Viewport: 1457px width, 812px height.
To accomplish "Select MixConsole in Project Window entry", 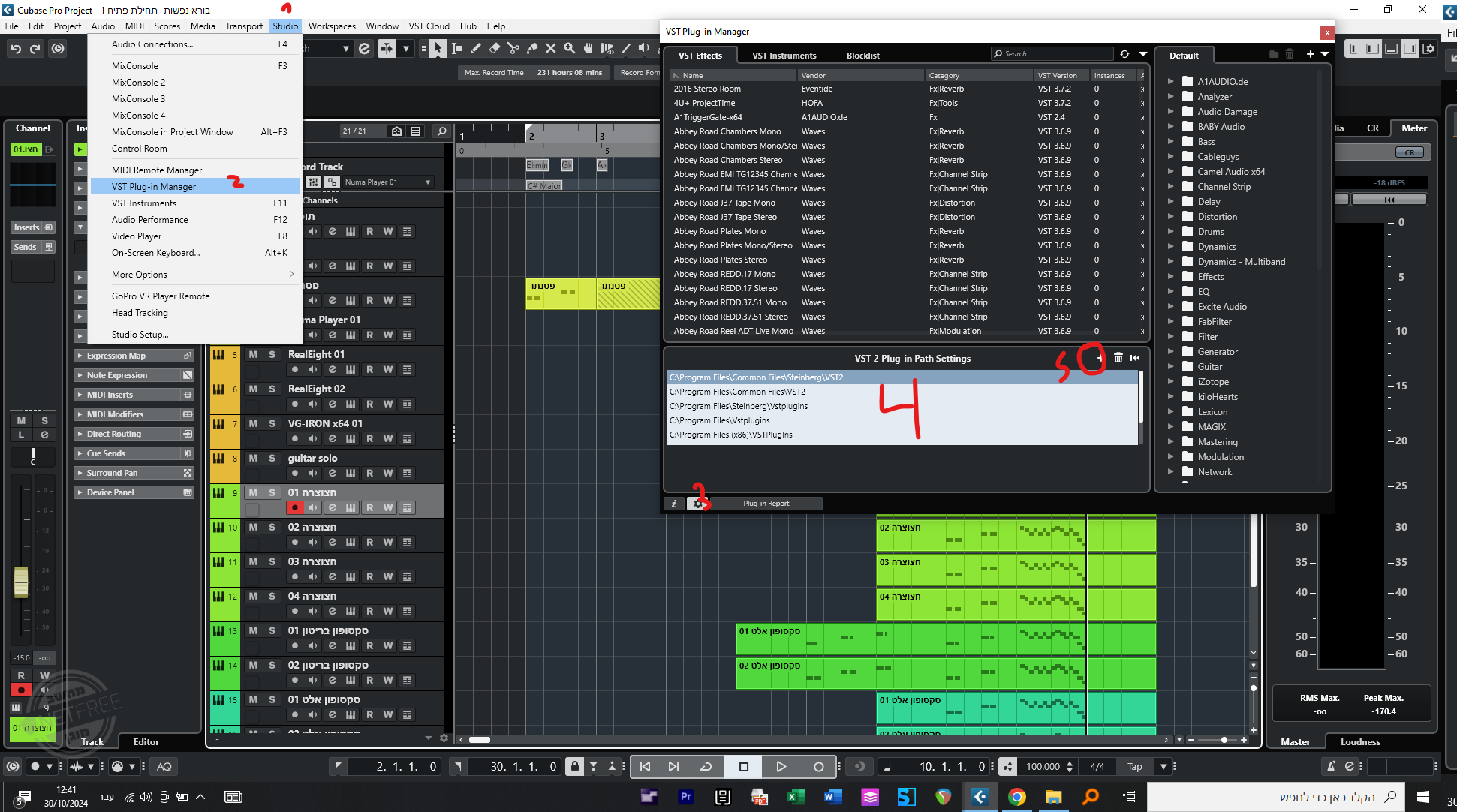I will 194,131.
